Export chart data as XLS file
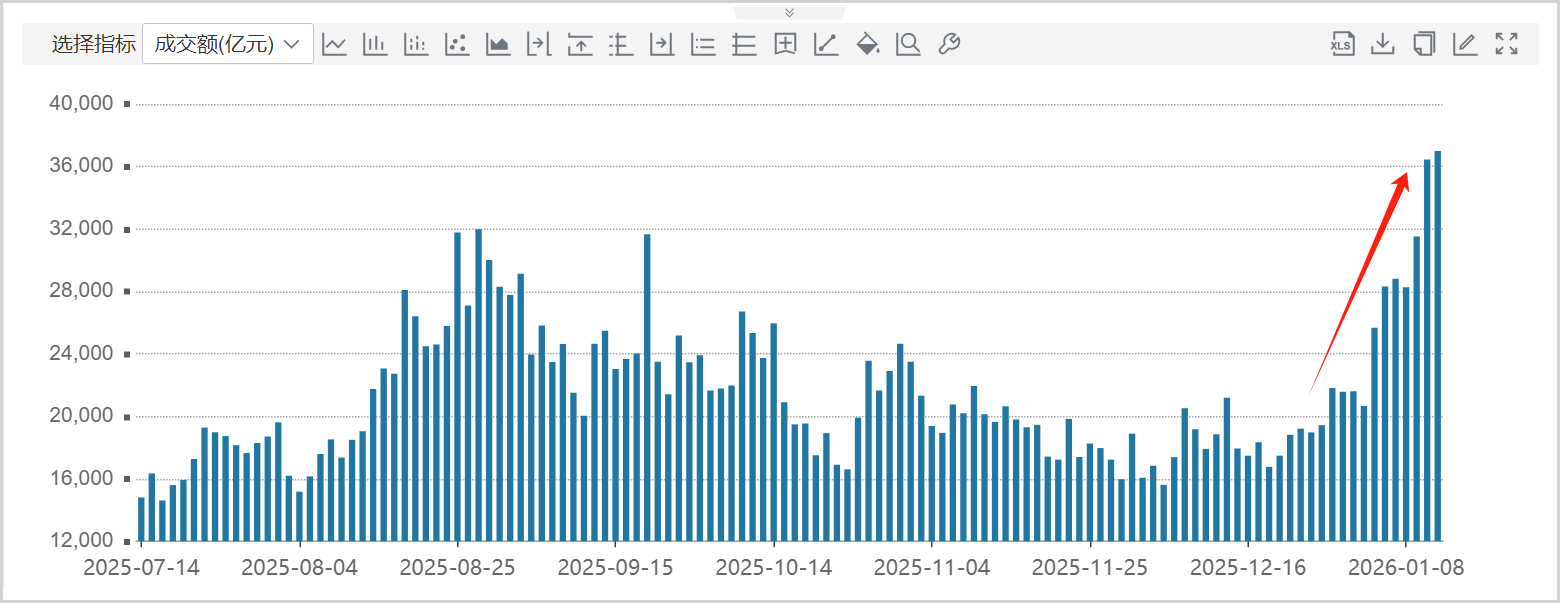 click(x=1341, y=44)
